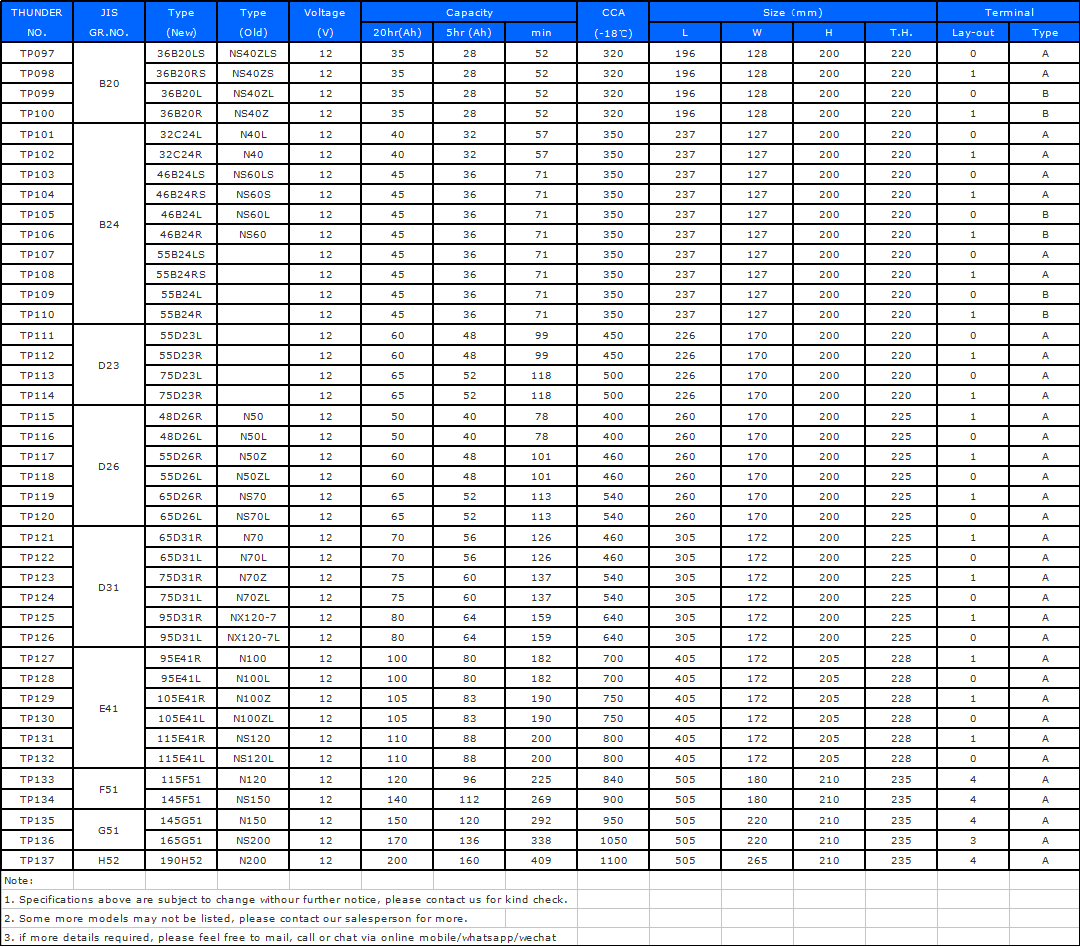Select the H52 JIS group cell
The image size is (1080, 947).
[109, 861]
